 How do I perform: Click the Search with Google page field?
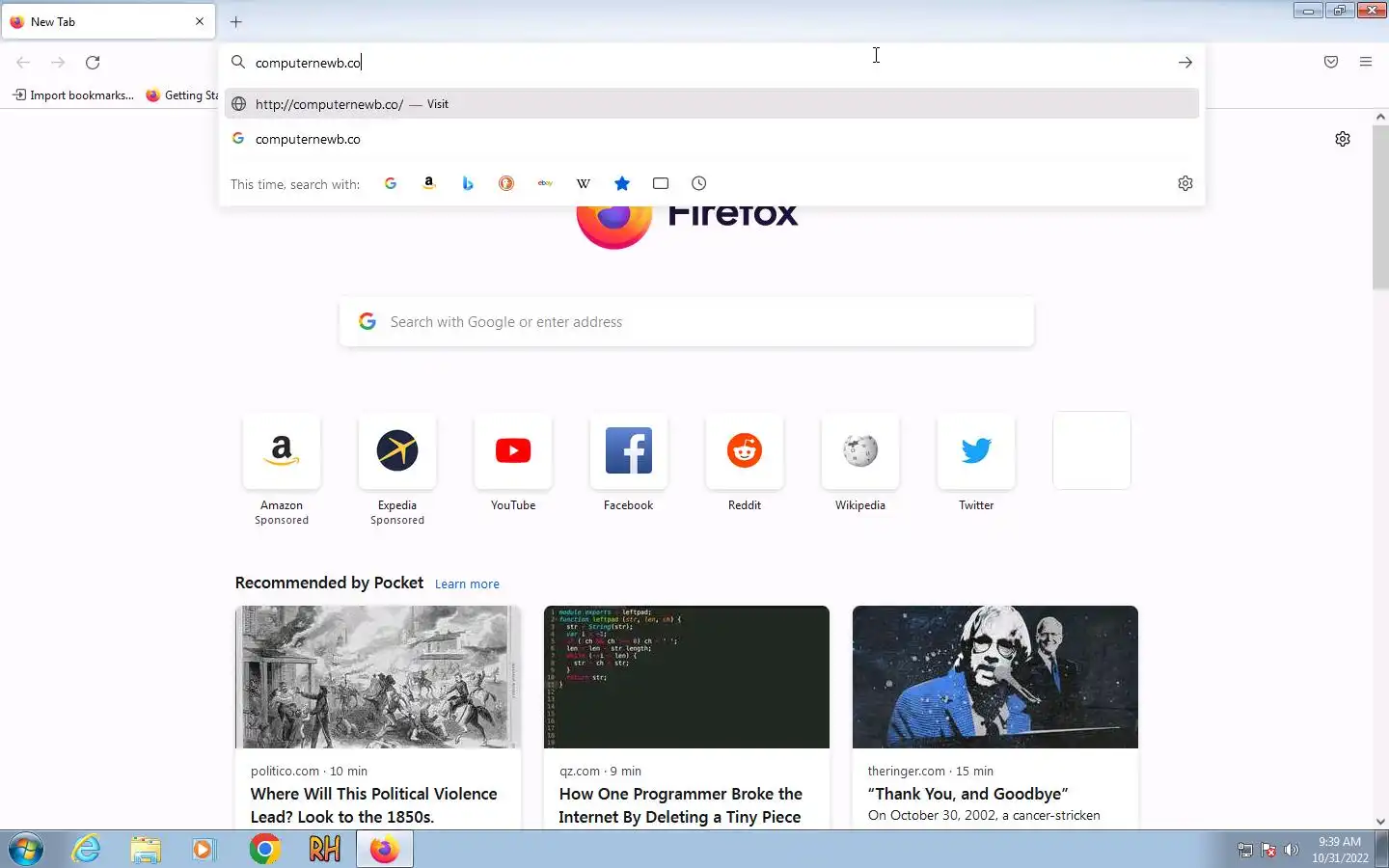[687, 322]
